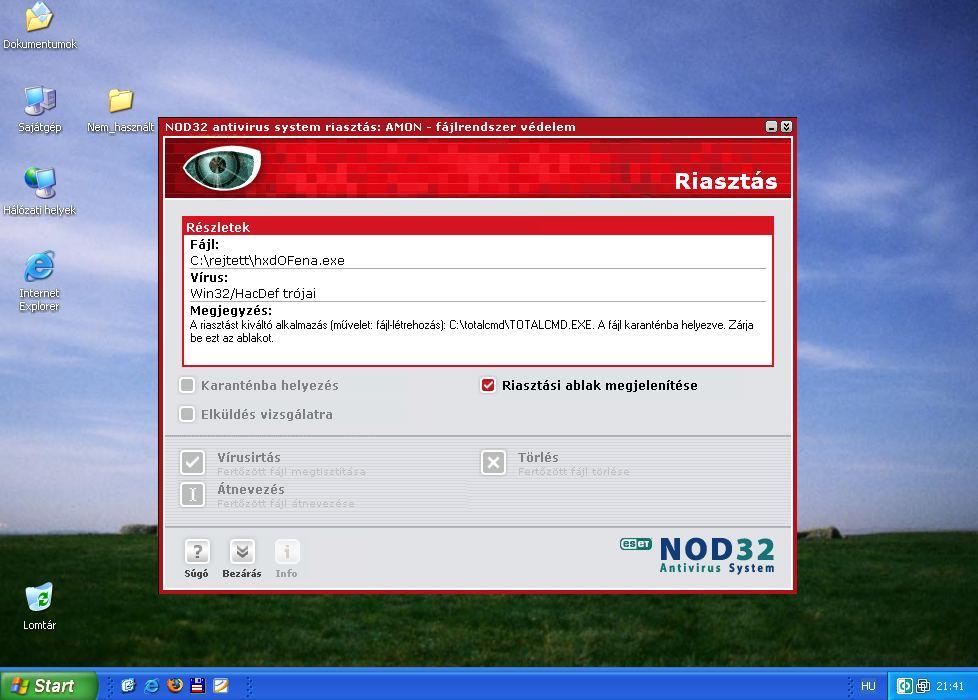Click the HU language indicator
The height and width of the screenshot is (700, 978).
[x=868, y=686]
